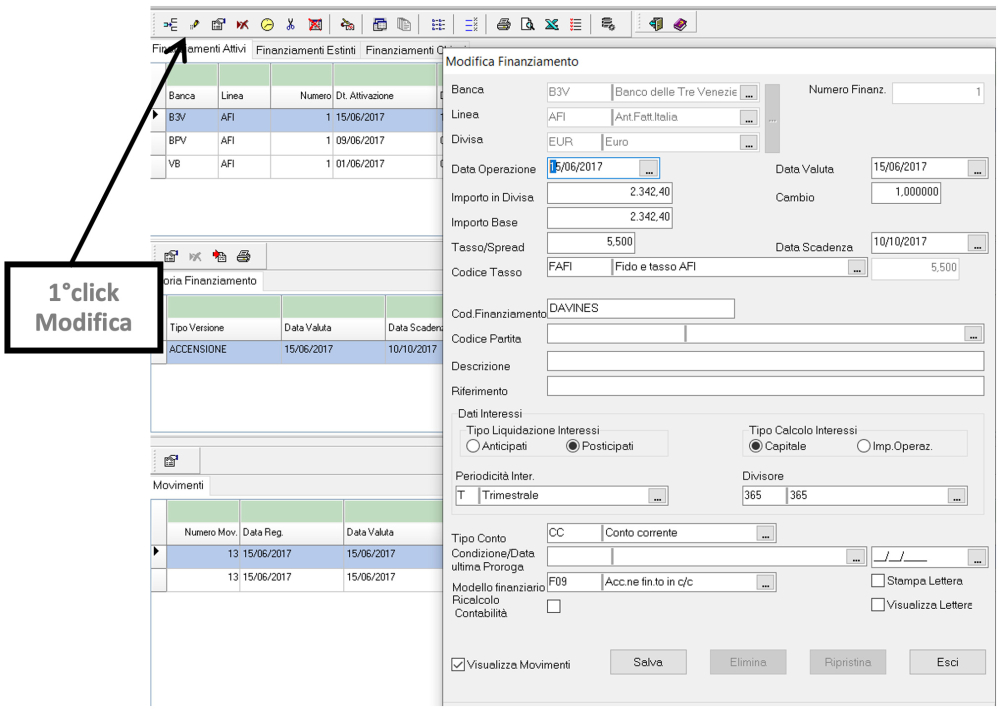Click the purple help book icon
This screenshot has height=711, width=1000.
point(680,24)
